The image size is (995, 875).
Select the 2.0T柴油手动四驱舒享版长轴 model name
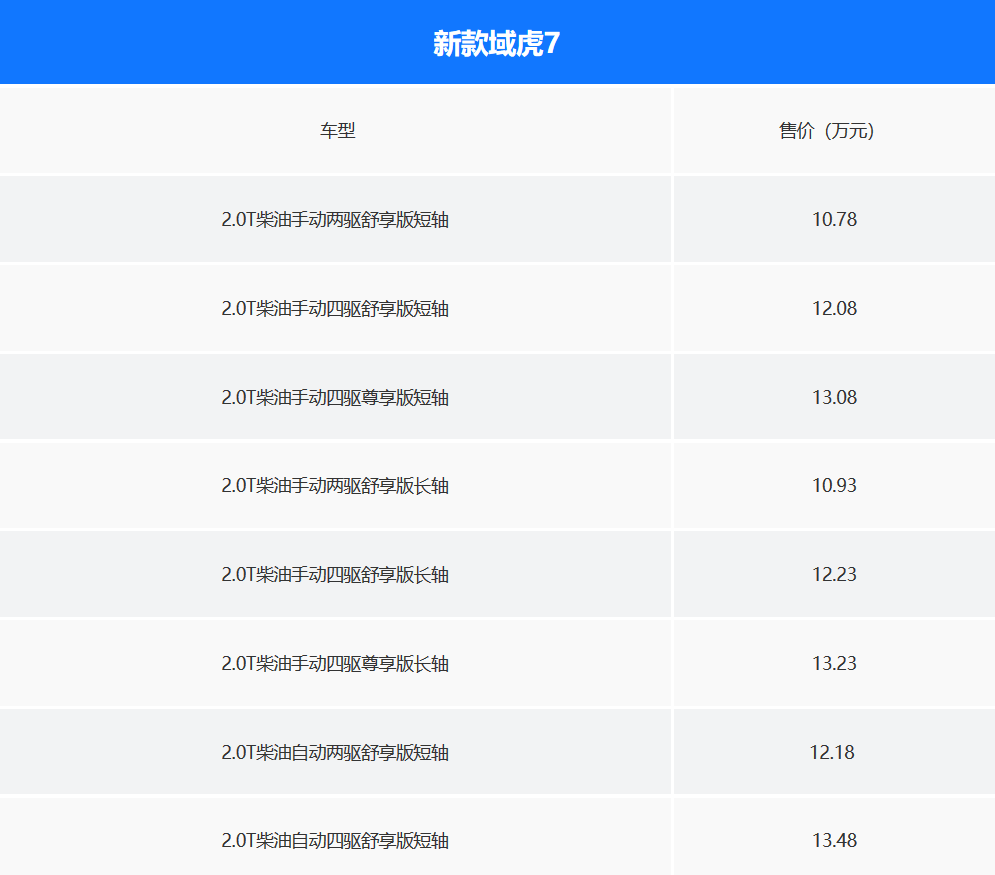337,574
